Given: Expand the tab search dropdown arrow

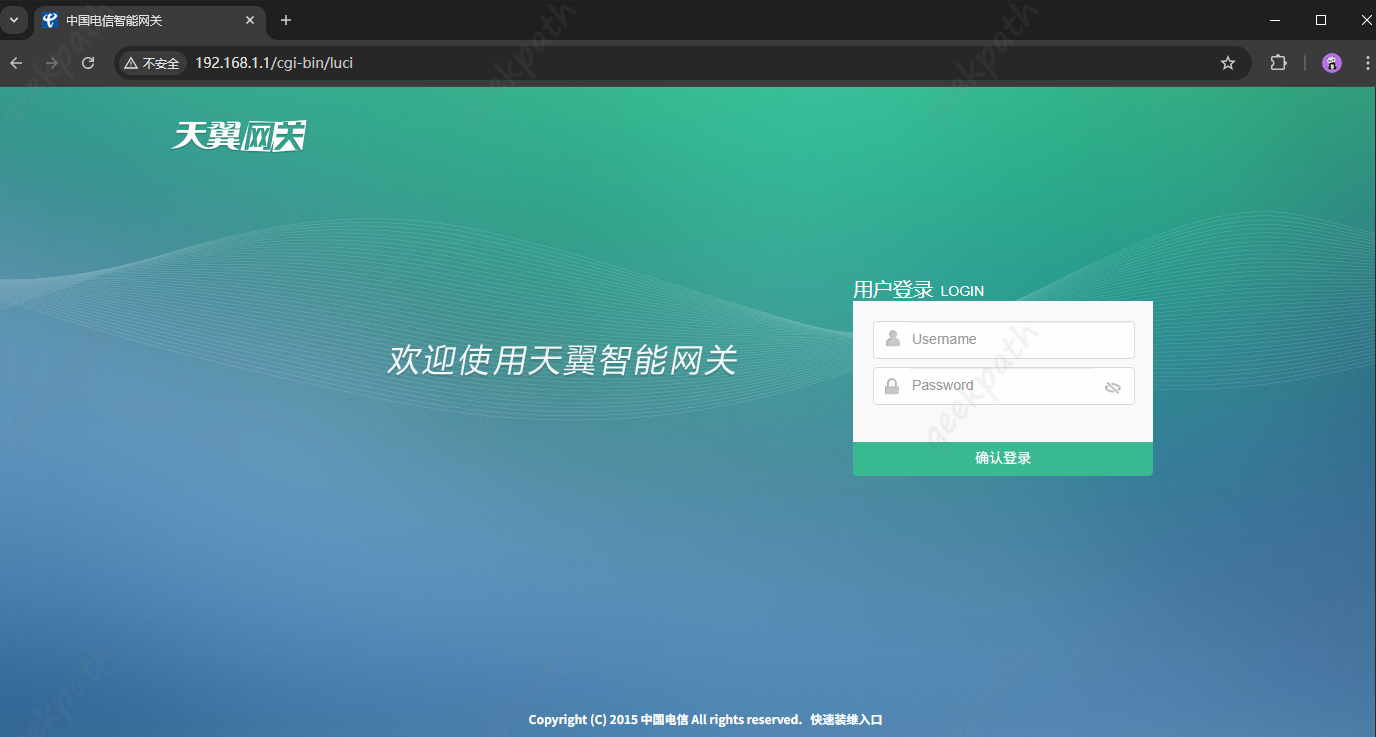Looking at the screenshot, I should pos(14,20).
